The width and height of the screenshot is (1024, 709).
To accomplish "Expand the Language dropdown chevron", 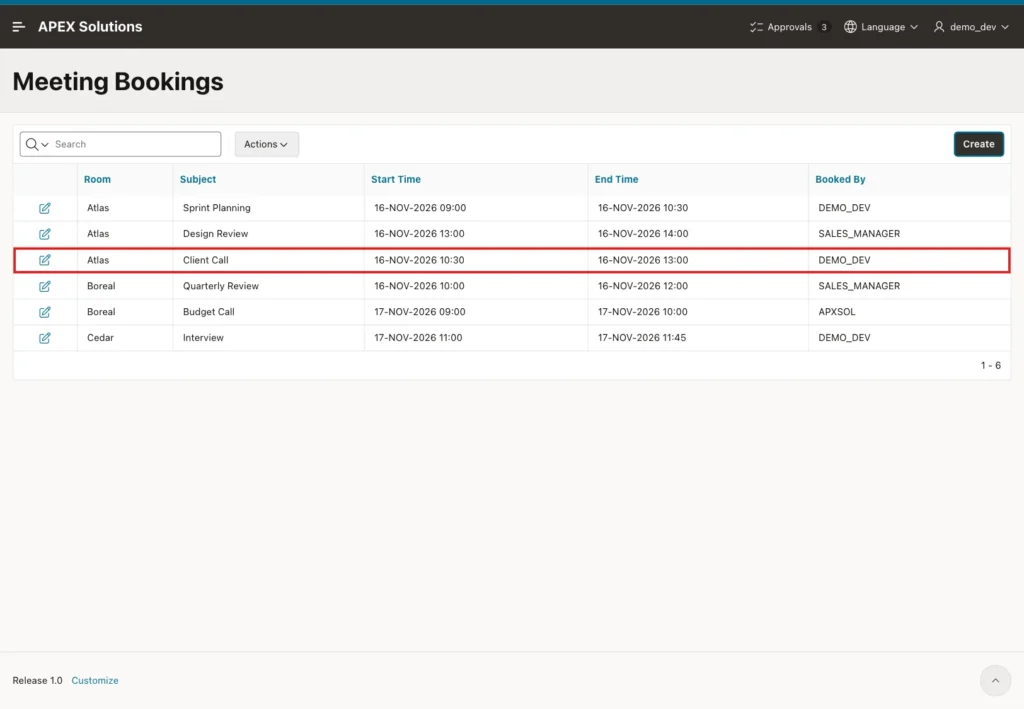I will tap(914, 27).
